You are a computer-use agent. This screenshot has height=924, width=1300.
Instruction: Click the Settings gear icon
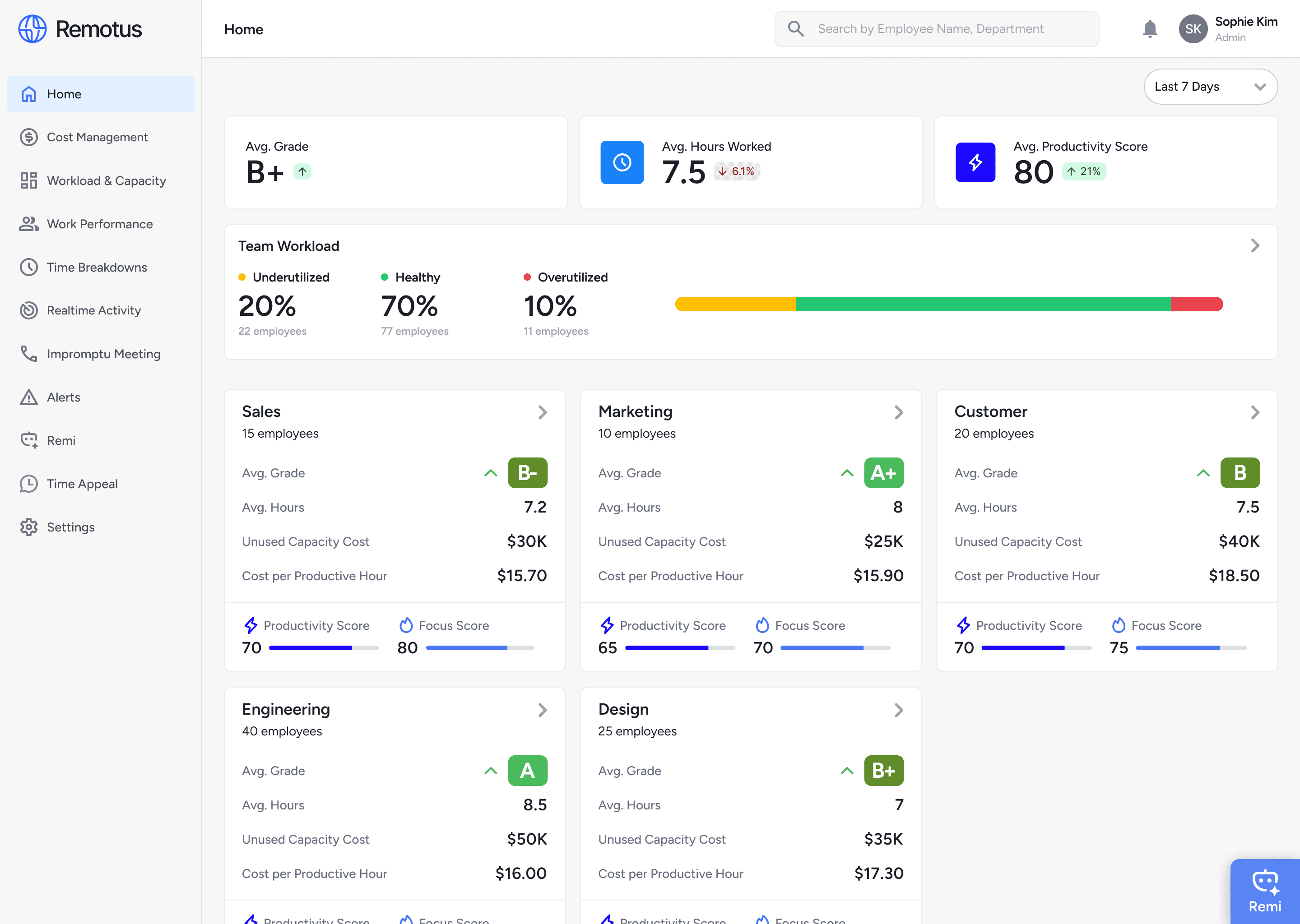pyautogui.click(x=28, y=527)
